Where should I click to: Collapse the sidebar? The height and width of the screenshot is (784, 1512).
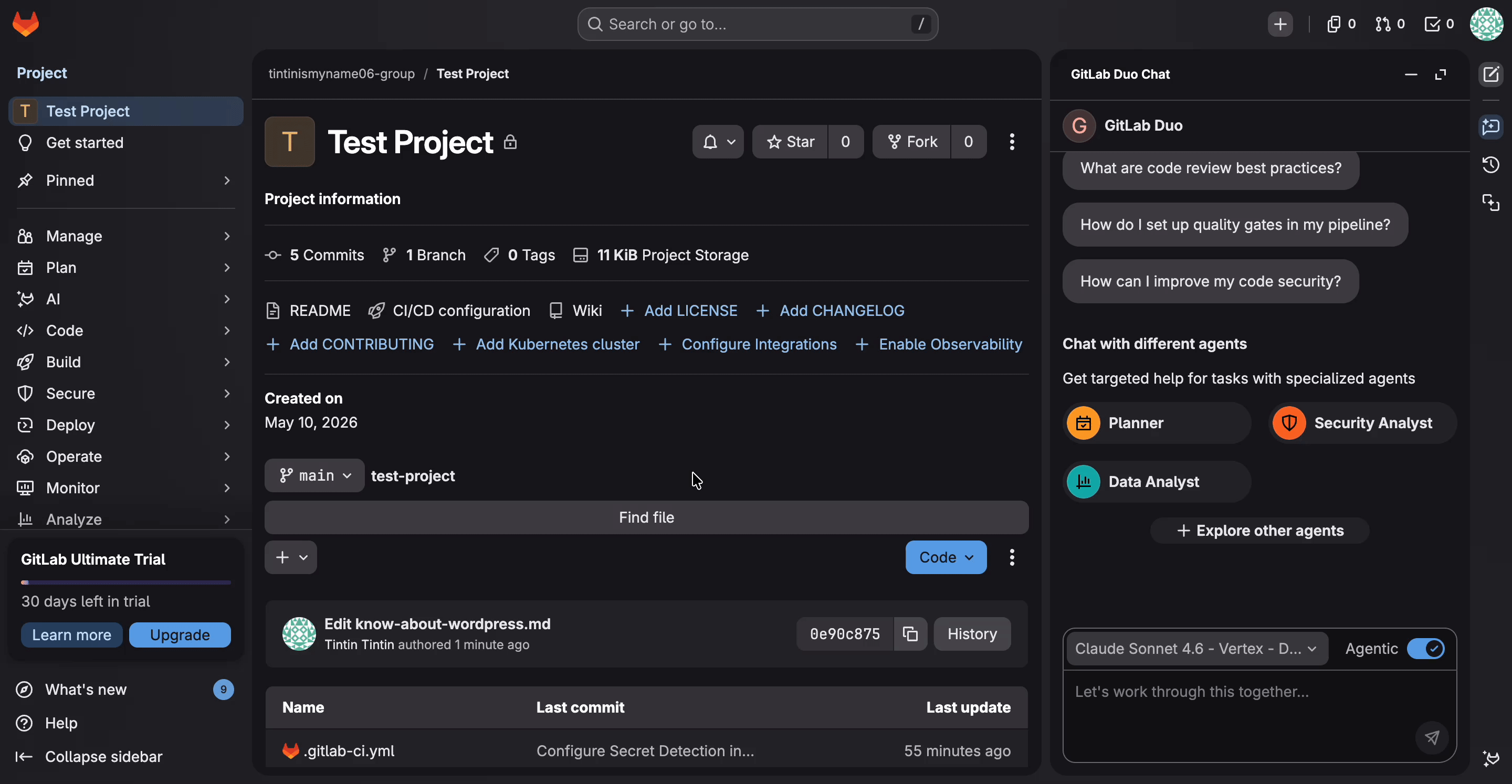tap(125, 756)
